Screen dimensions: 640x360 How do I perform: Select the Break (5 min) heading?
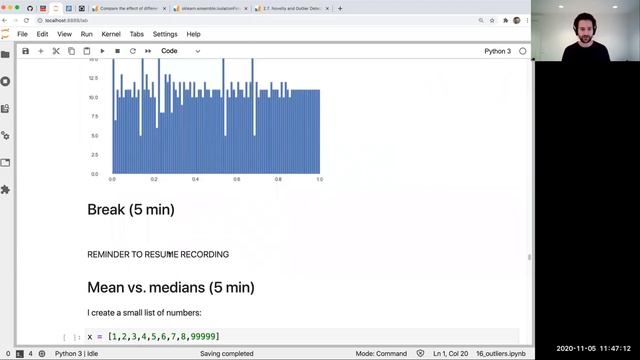coord(131,209)
